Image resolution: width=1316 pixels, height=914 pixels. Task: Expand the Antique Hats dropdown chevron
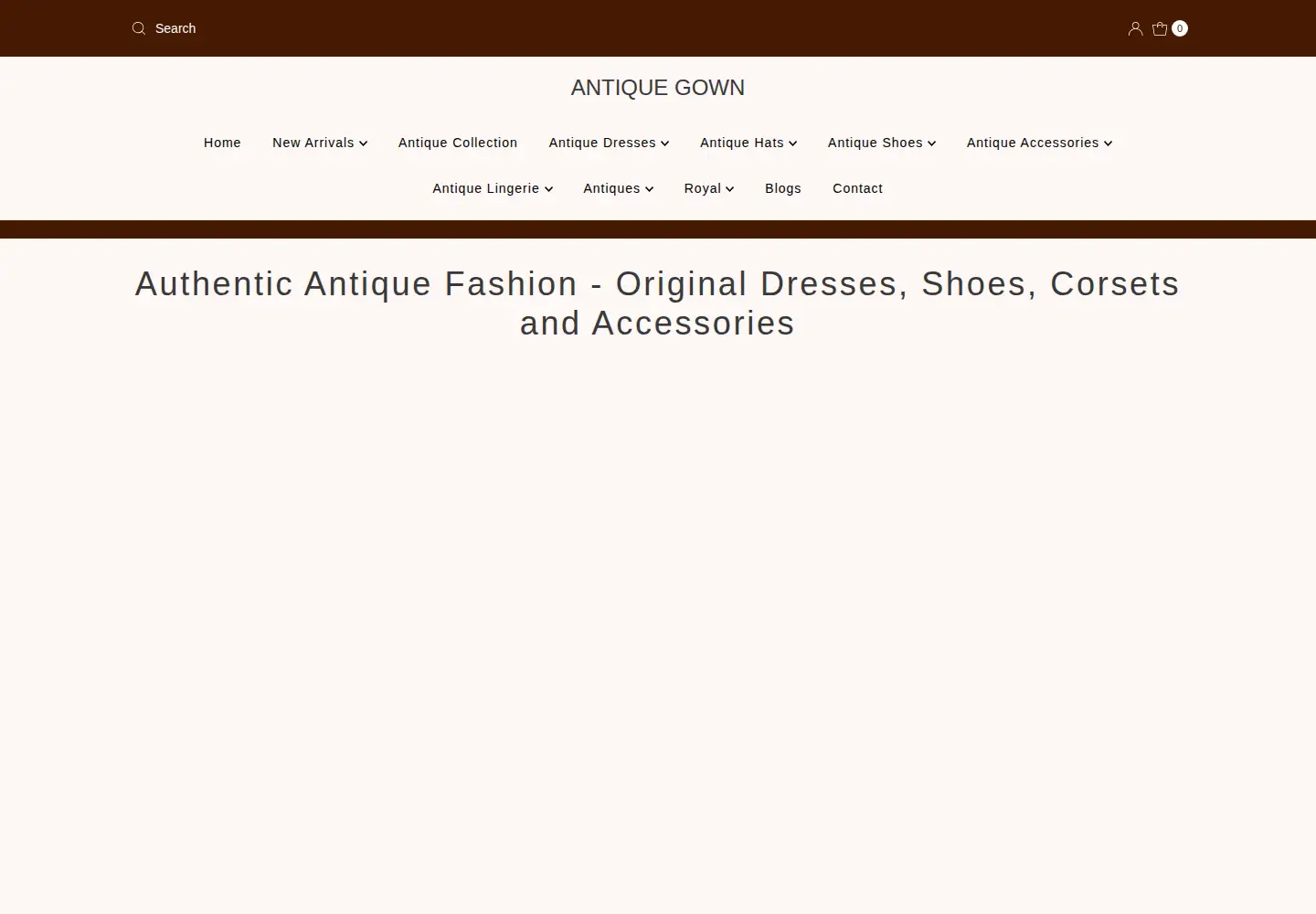click(793, 143)
